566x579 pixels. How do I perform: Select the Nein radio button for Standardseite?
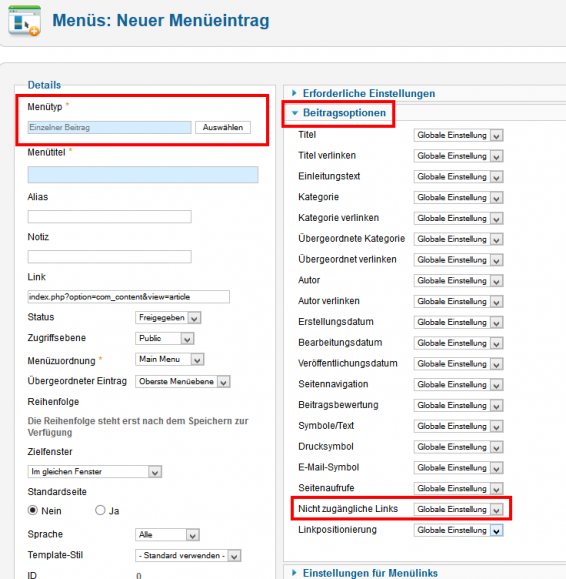(33, 510)
